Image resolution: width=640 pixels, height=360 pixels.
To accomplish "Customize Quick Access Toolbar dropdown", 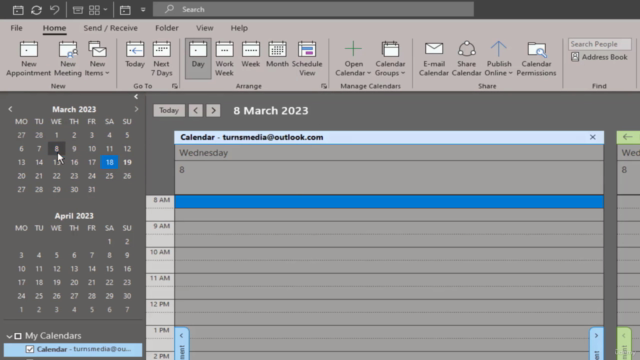I will pyautogui.click(x=143, y=9).
